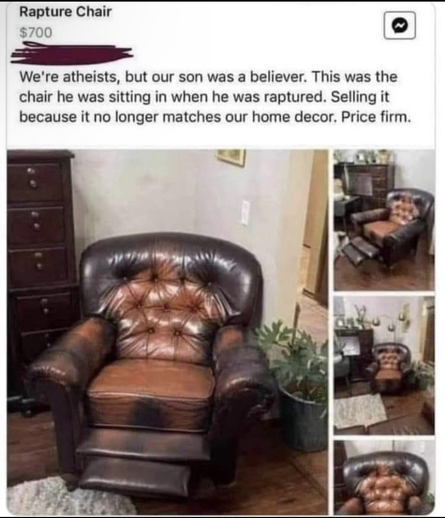View the bottom close-up chair back thumbnail
The image size is (445, 518).
click(x=384, y=477)
